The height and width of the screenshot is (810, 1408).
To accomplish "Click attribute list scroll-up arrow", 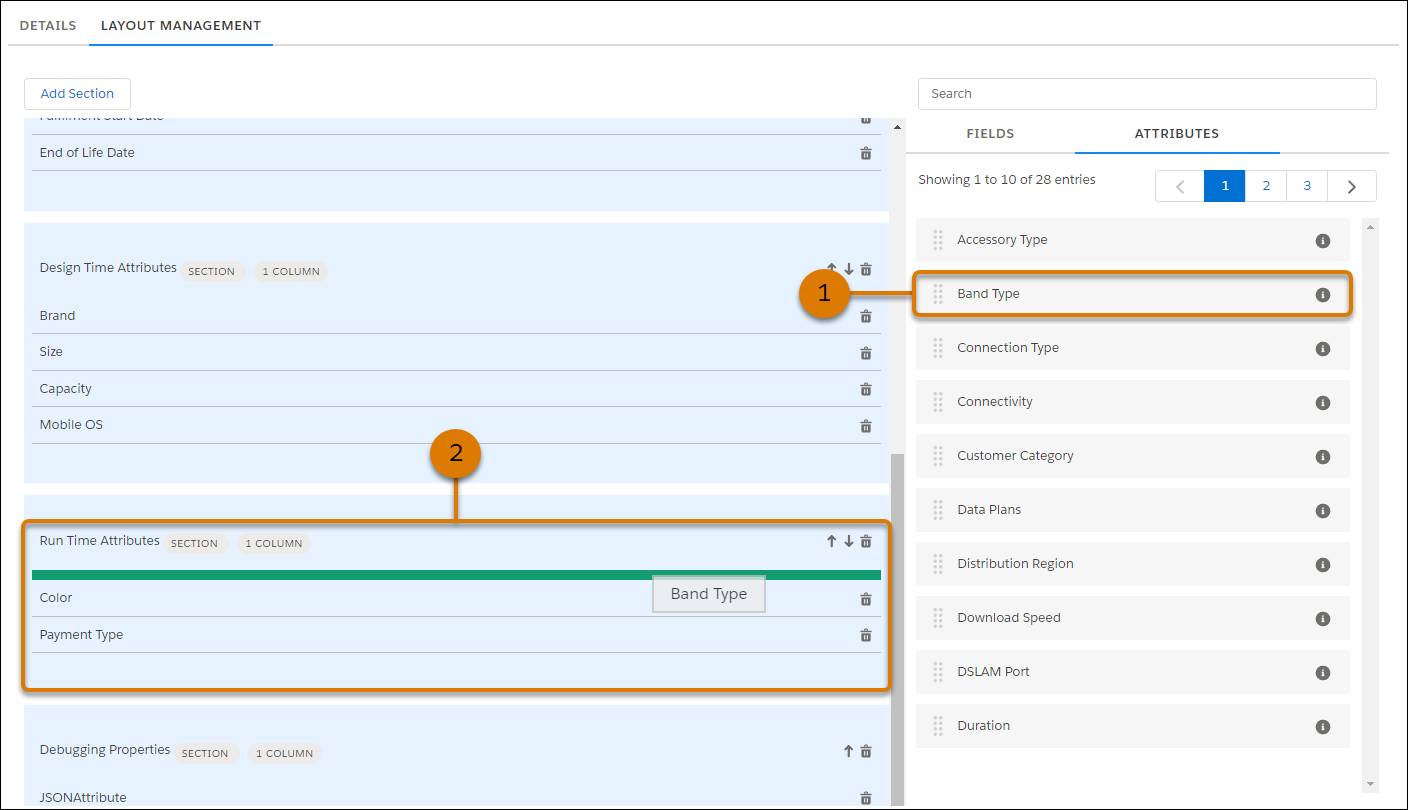I will click(1370, 227).
